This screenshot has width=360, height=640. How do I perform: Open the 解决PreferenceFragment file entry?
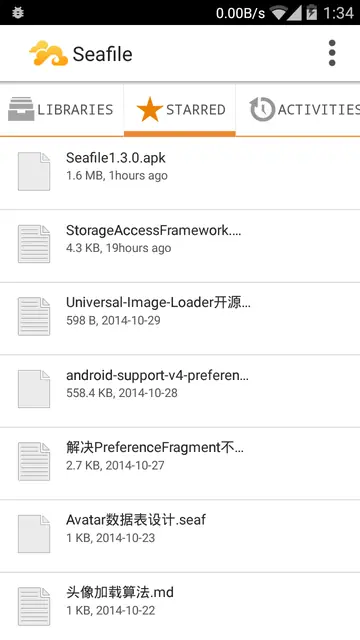pyautogui.click(x=180, y=463)
